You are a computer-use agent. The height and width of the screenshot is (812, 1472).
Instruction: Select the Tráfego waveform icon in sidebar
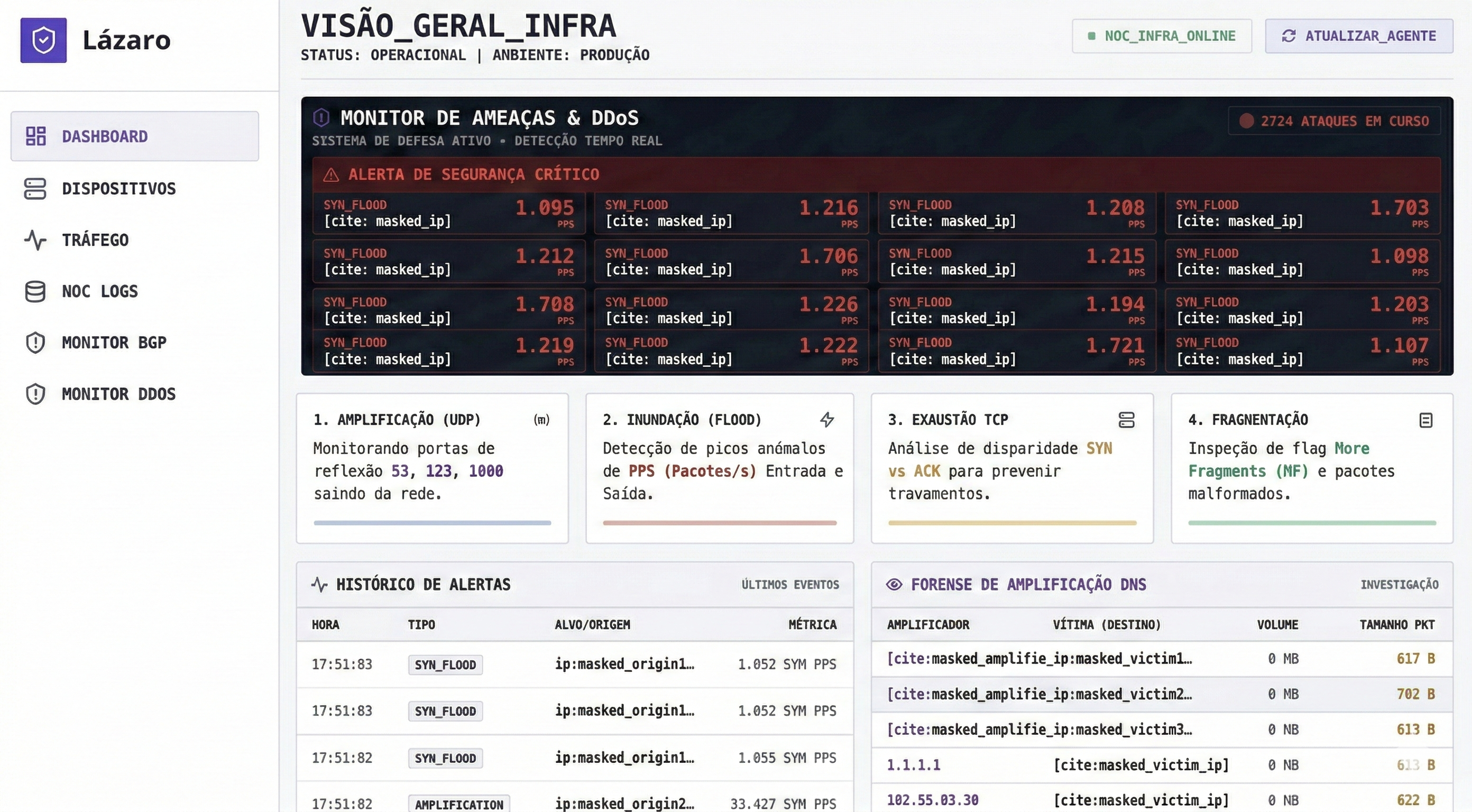point(35,240)
